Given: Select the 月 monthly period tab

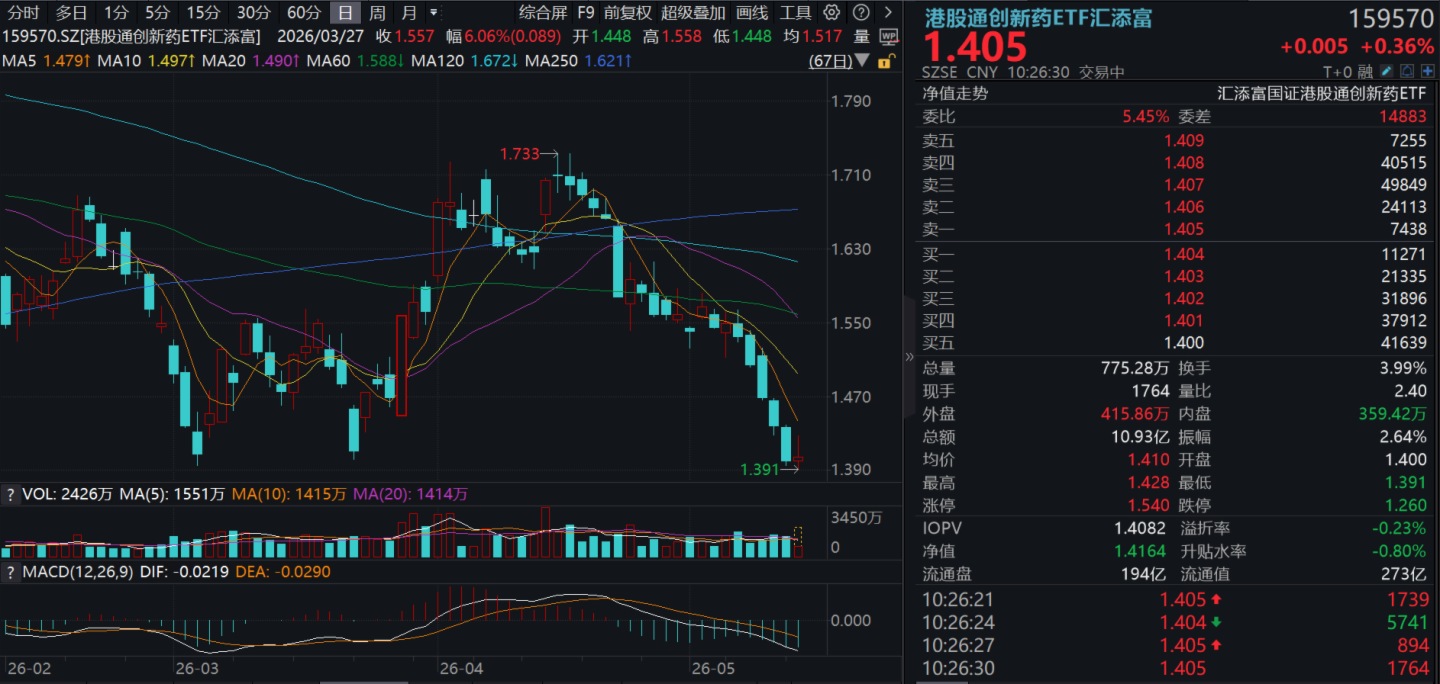Looking at the screenshot, I should click(409, 13).
